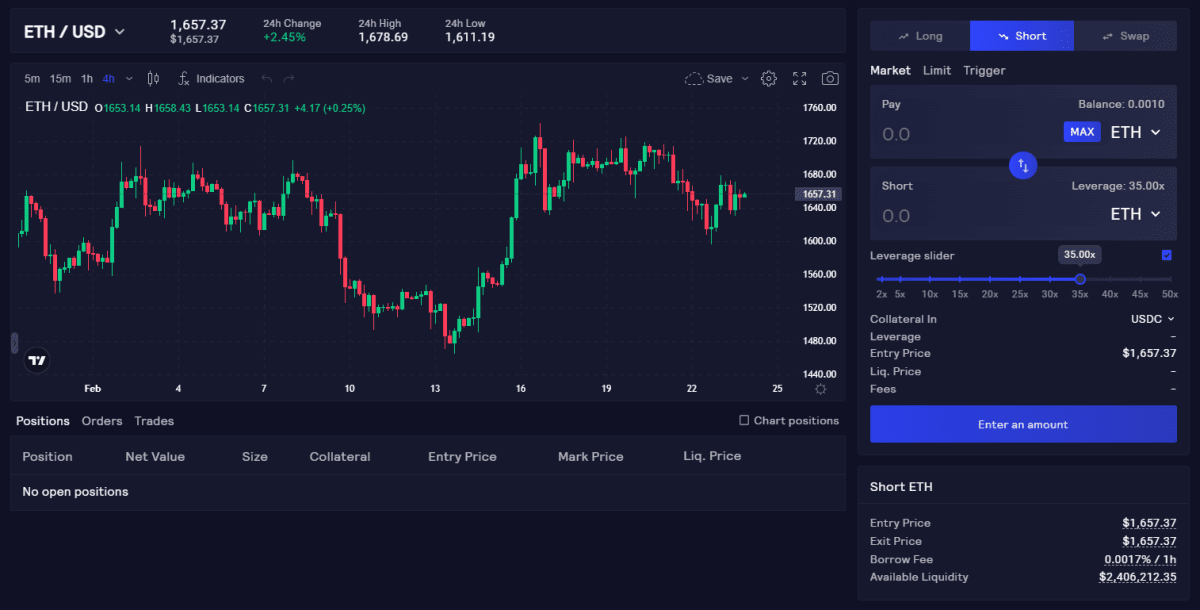This screenshot has width=1200, height=610.
Task: Click the Enter an amount button
Action: (1023, 425)
